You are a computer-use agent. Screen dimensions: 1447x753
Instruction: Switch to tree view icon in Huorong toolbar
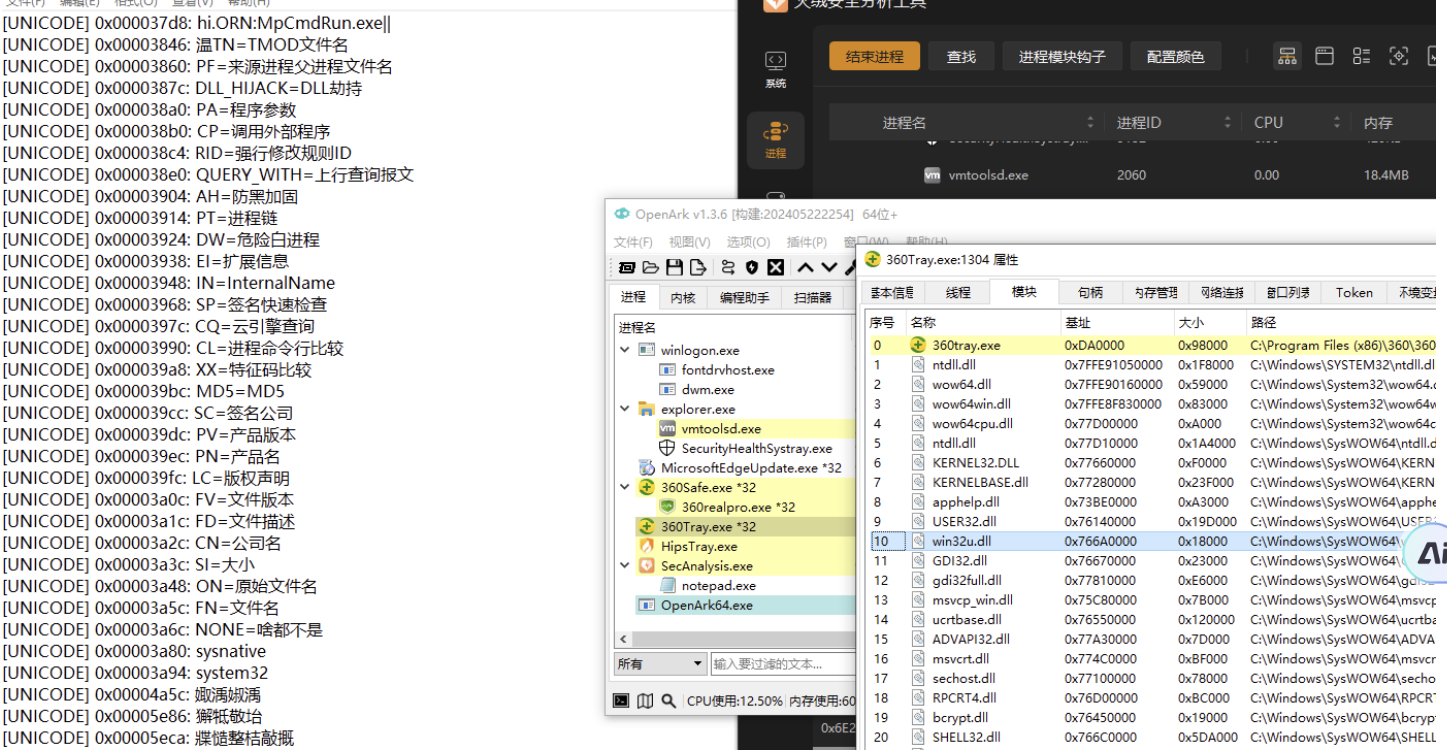pyautogui.click(x=1287, y=56)
